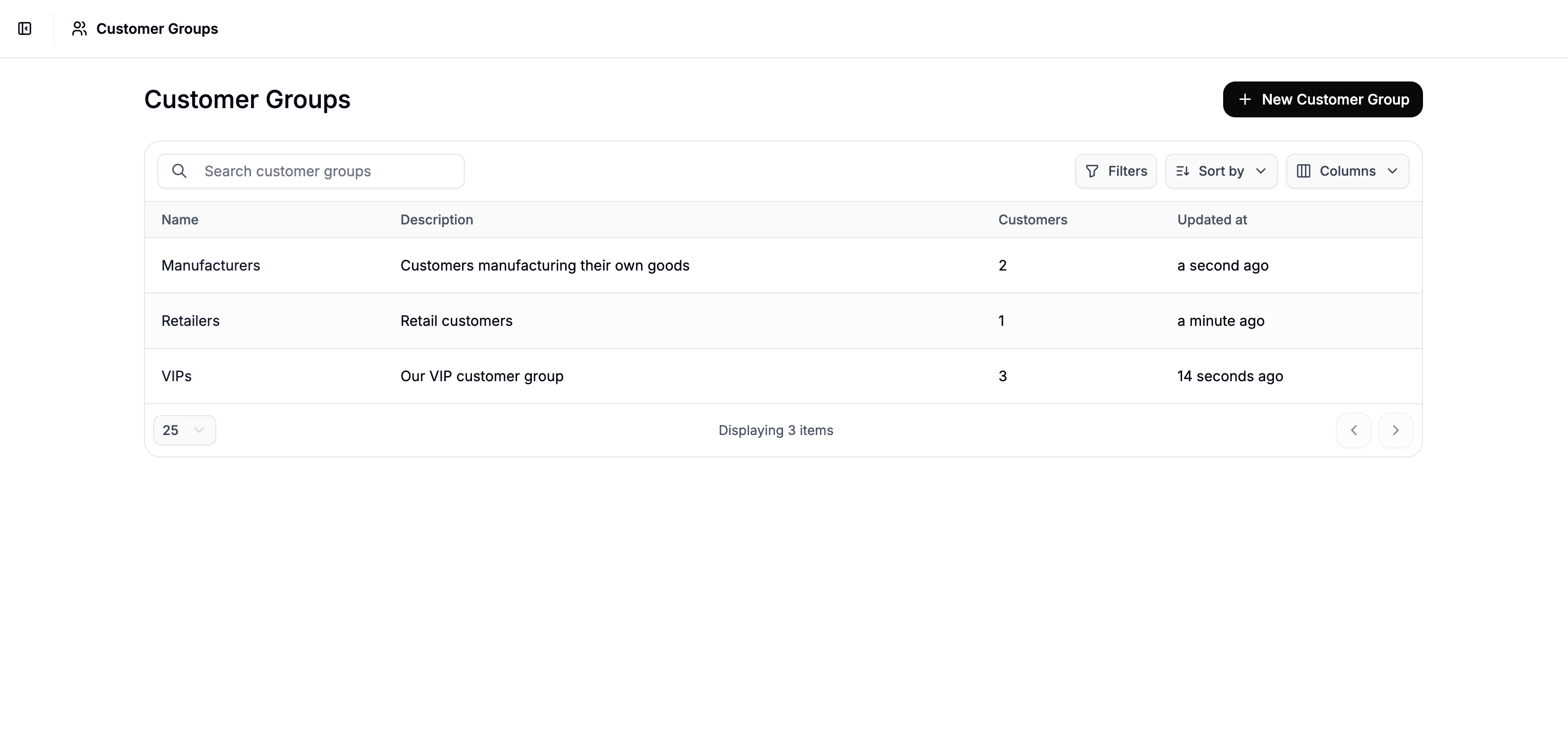Toggle the sidebar panel icon

tap(25, 29)
